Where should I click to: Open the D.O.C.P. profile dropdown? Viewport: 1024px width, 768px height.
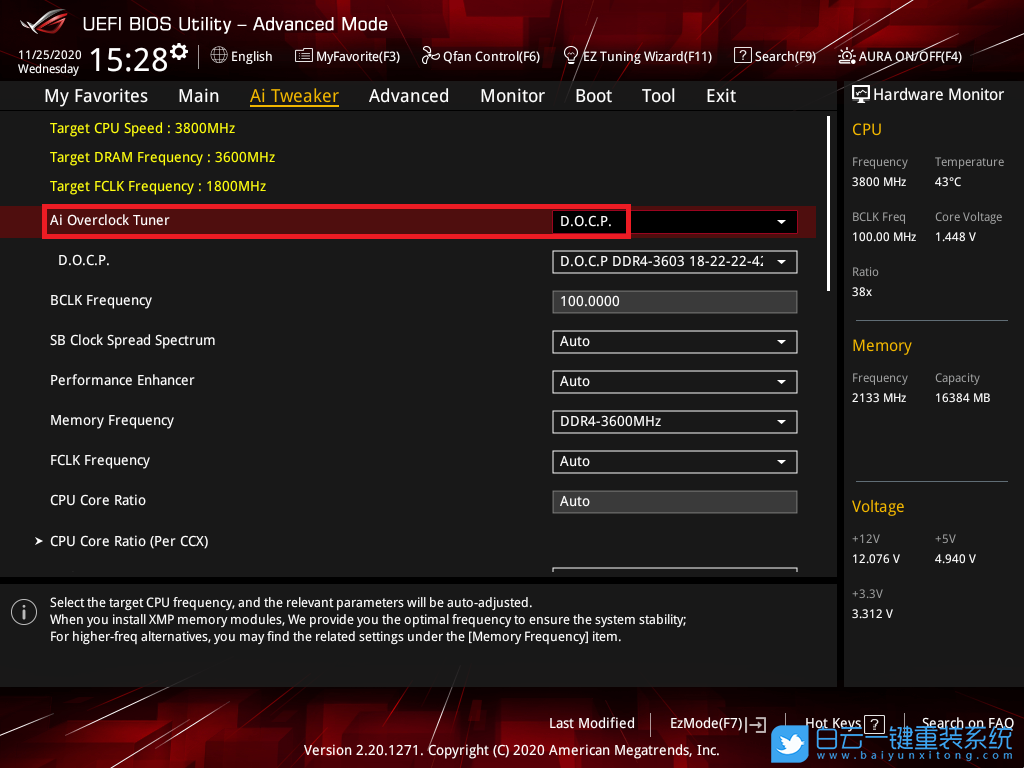coord(674,262)
